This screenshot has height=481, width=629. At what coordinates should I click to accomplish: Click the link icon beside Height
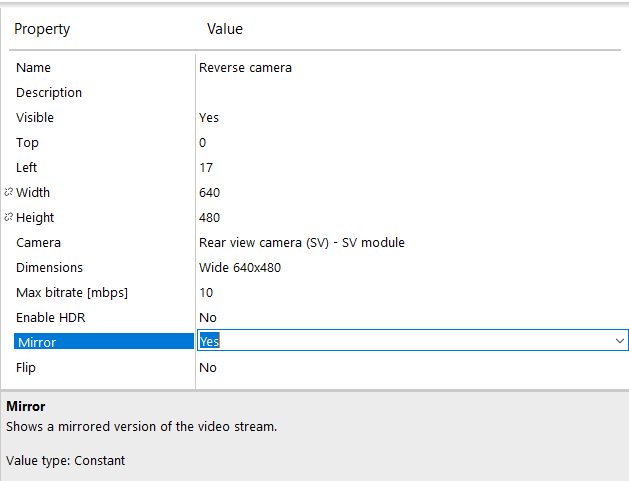tap(8, 217)
